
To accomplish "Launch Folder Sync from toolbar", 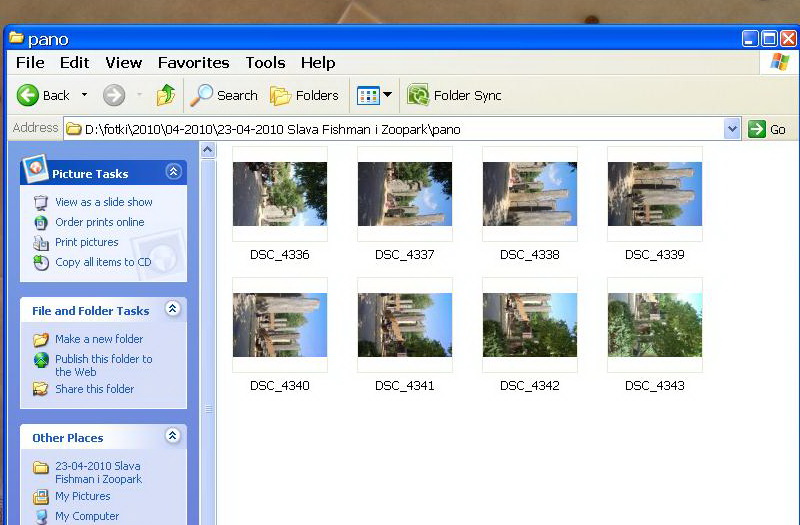I will pos(454,95).
